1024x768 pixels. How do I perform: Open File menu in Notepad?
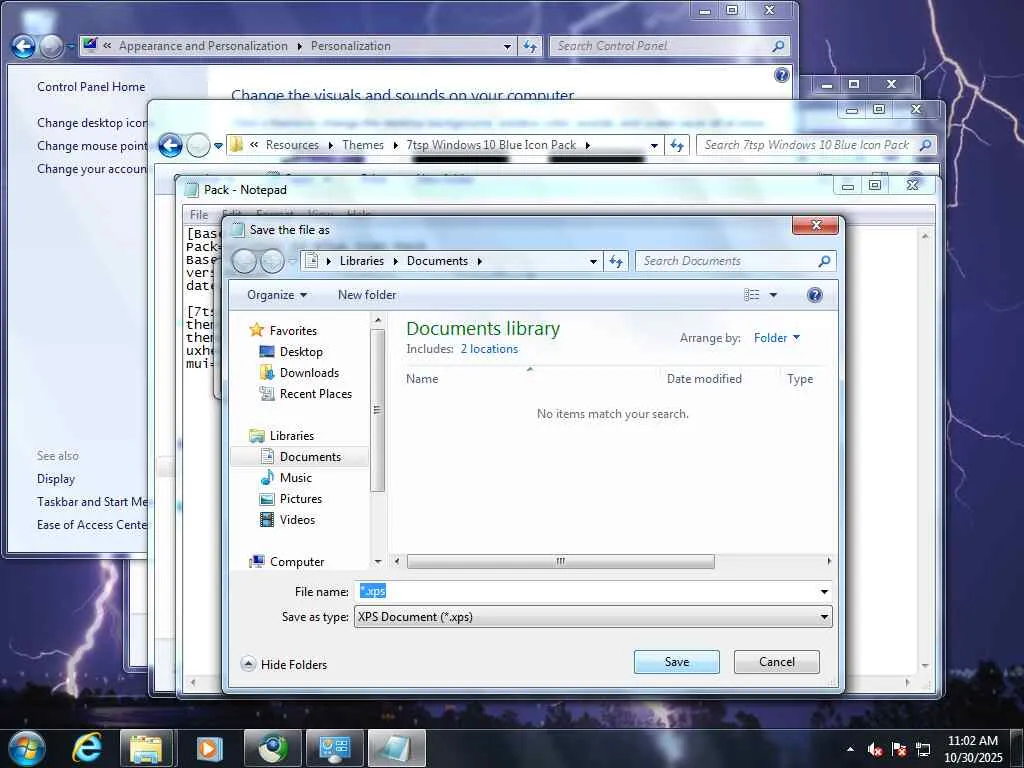coord(199,214)
